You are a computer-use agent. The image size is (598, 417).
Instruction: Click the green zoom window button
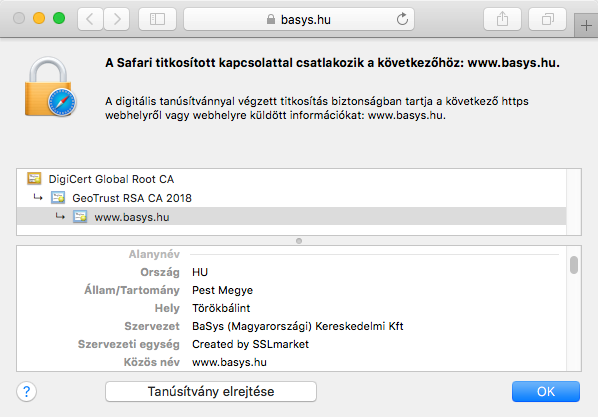click(x=59, y=18)
